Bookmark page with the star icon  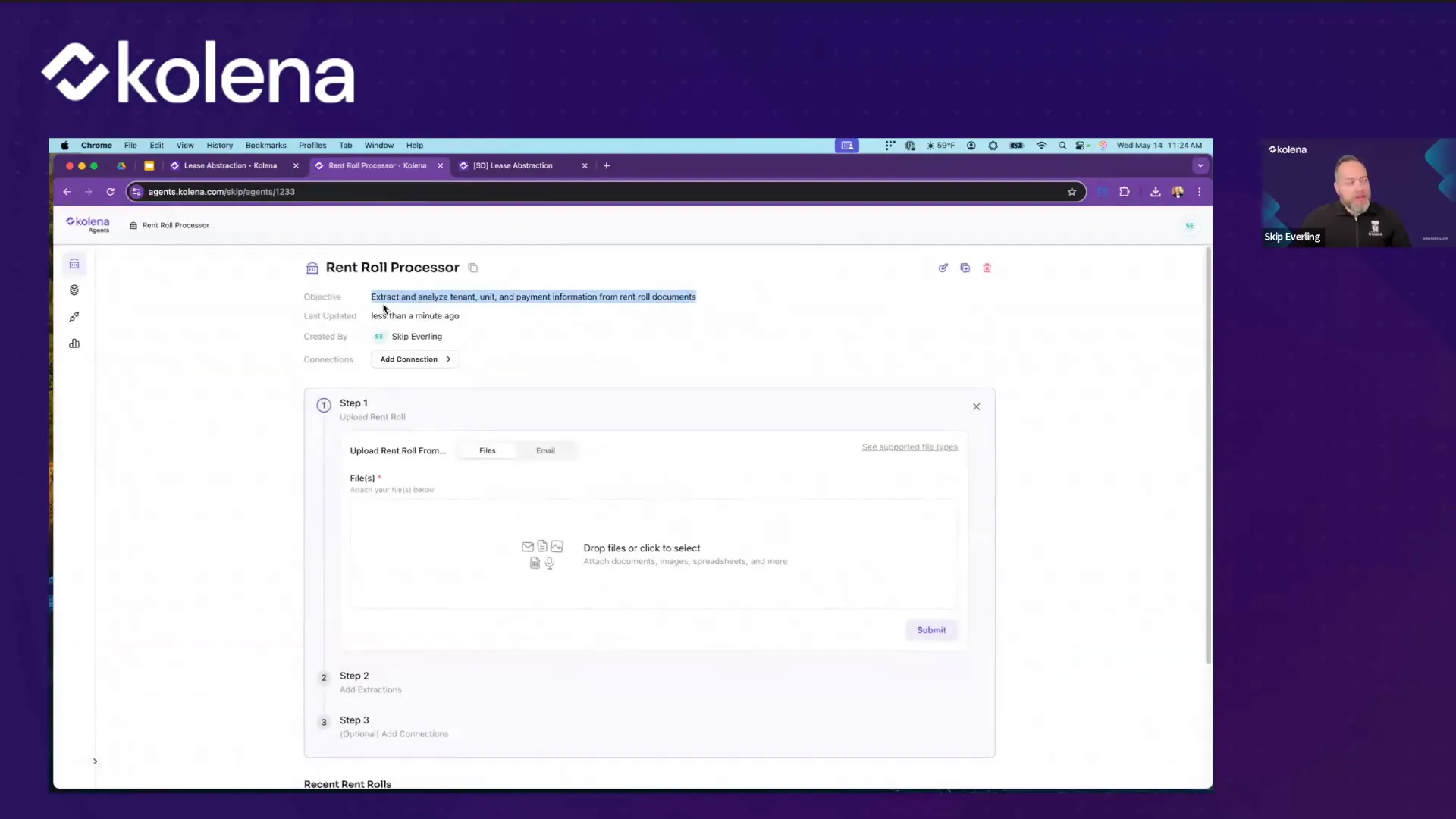click(x=1072, y=192)
